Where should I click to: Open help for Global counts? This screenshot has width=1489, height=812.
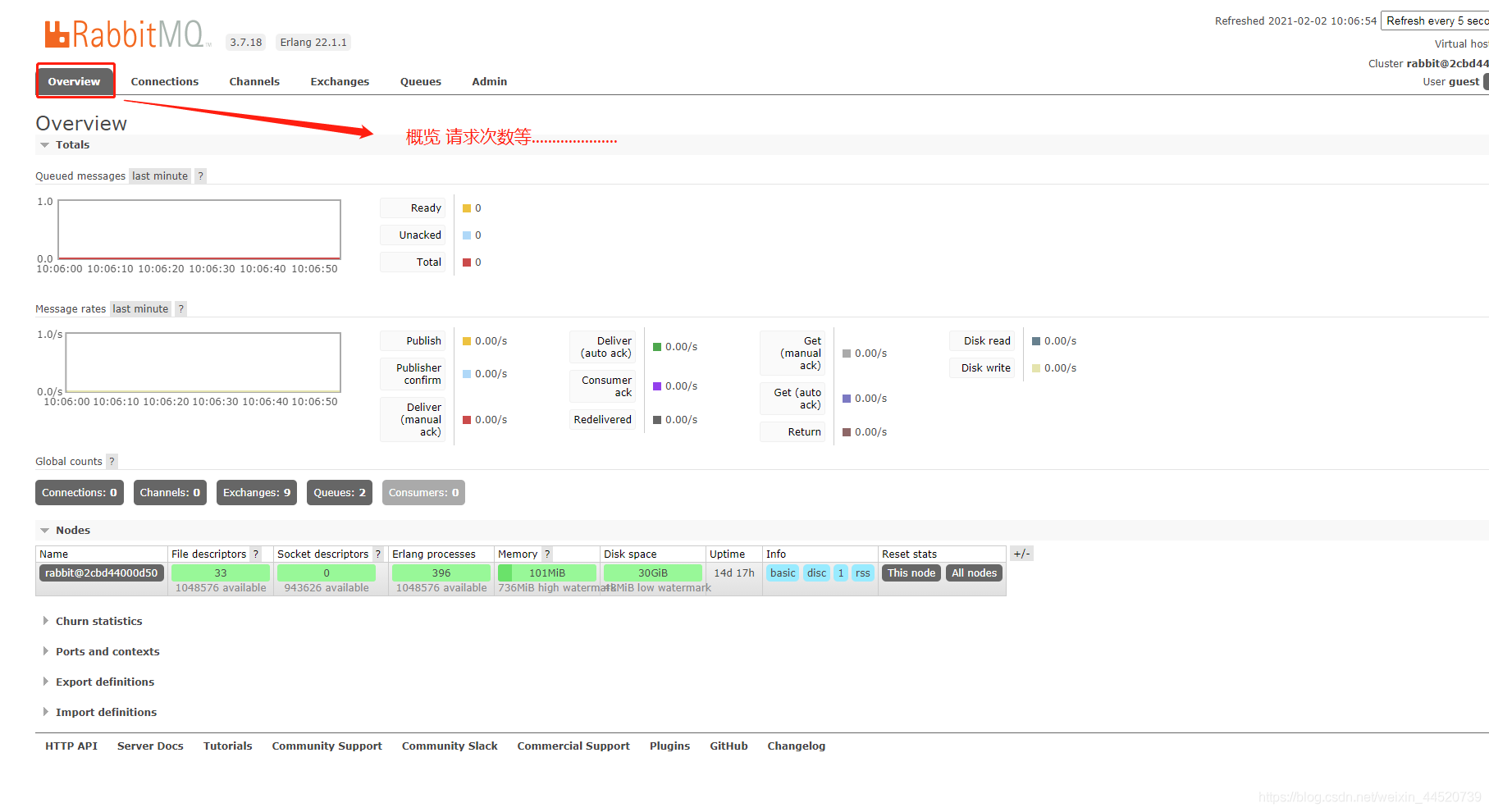click(112, 461)
